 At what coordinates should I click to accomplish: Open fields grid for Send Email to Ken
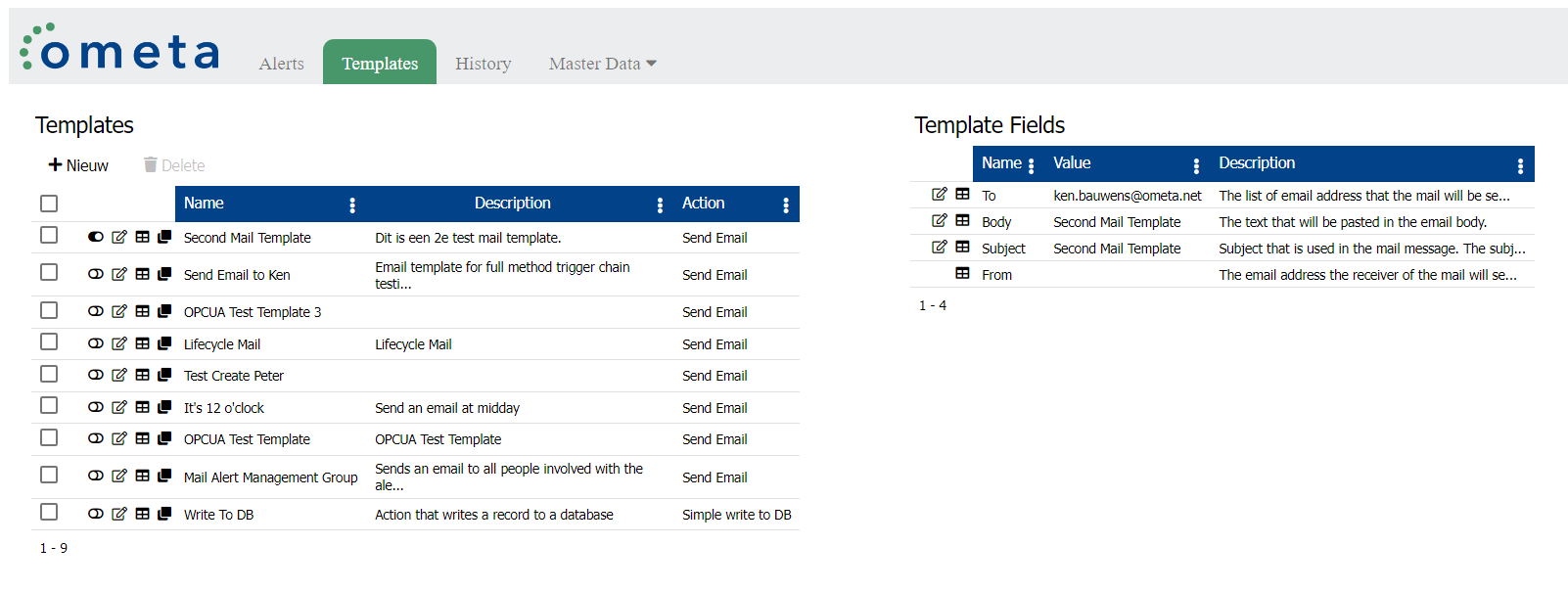coord(143,274)
